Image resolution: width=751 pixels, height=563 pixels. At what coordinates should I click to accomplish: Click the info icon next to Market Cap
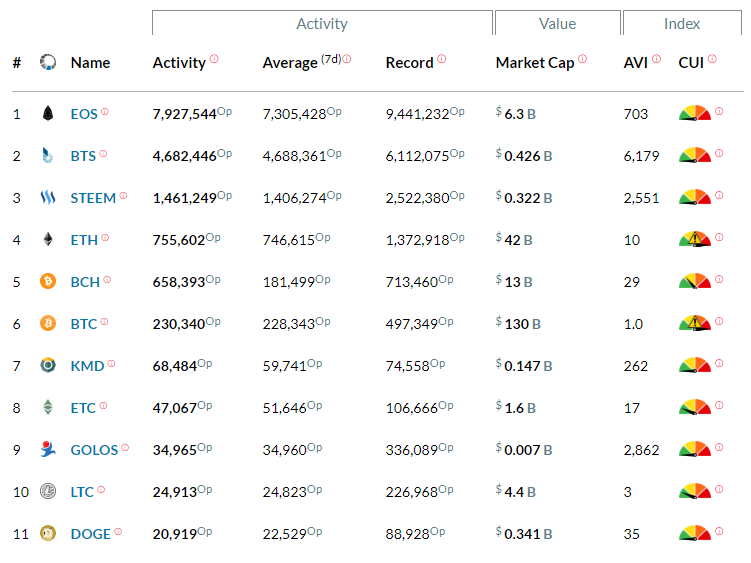[x=582, y=59]
